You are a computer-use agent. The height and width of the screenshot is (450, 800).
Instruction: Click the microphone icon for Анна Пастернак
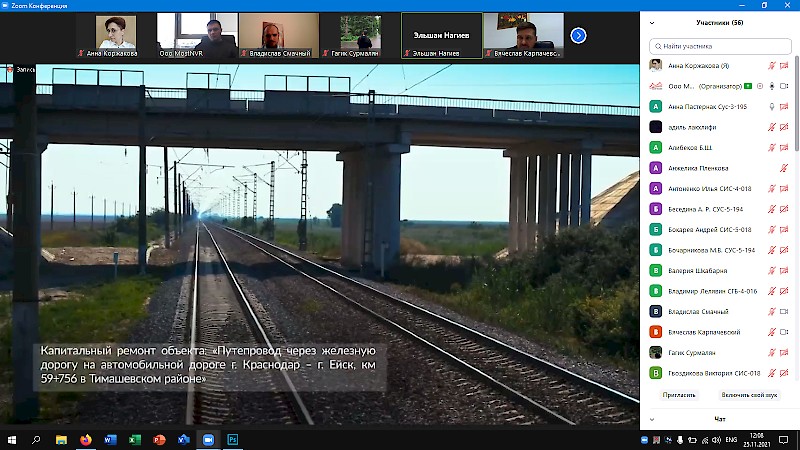click(771, 107)
